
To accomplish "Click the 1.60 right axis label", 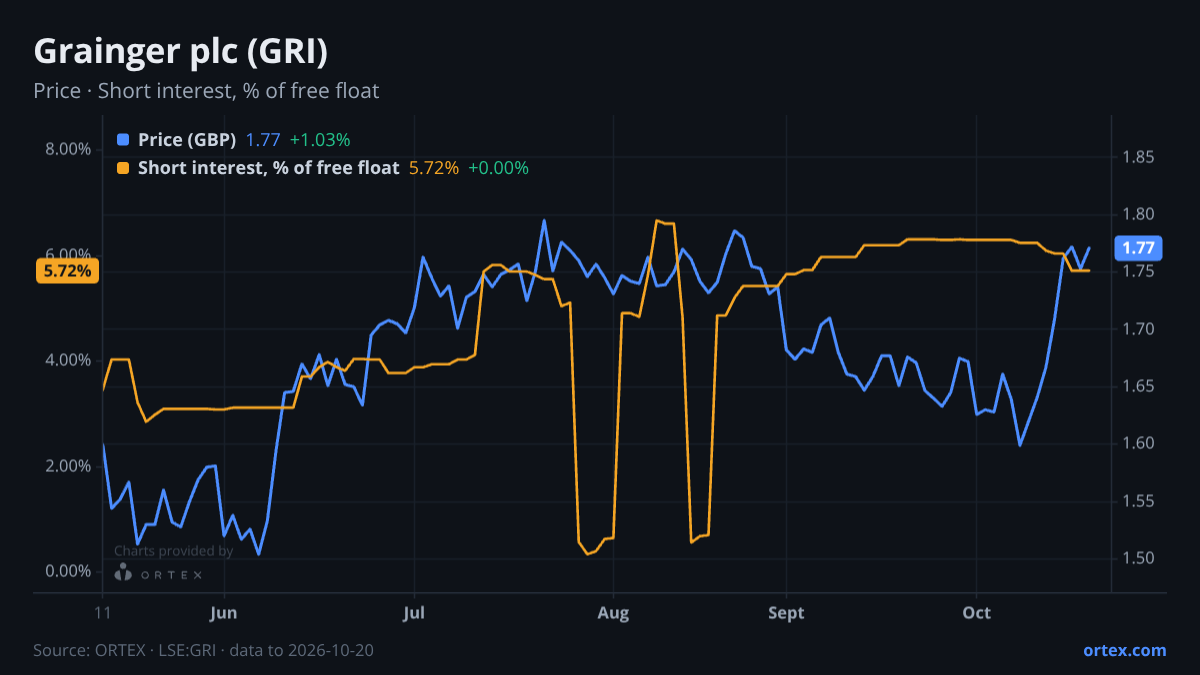I will click(1139, 443).
